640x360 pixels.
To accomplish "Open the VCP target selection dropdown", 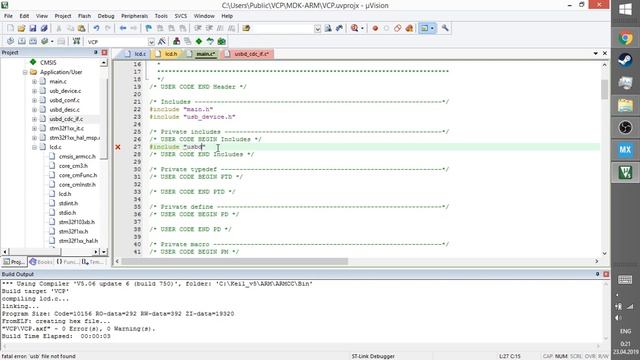I will [151, 42].
